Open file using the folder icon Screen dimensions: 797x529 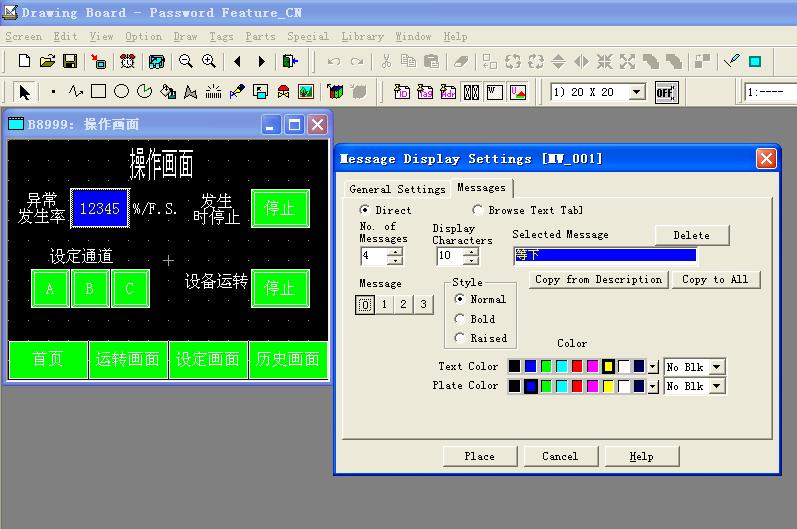pos(47,62)
